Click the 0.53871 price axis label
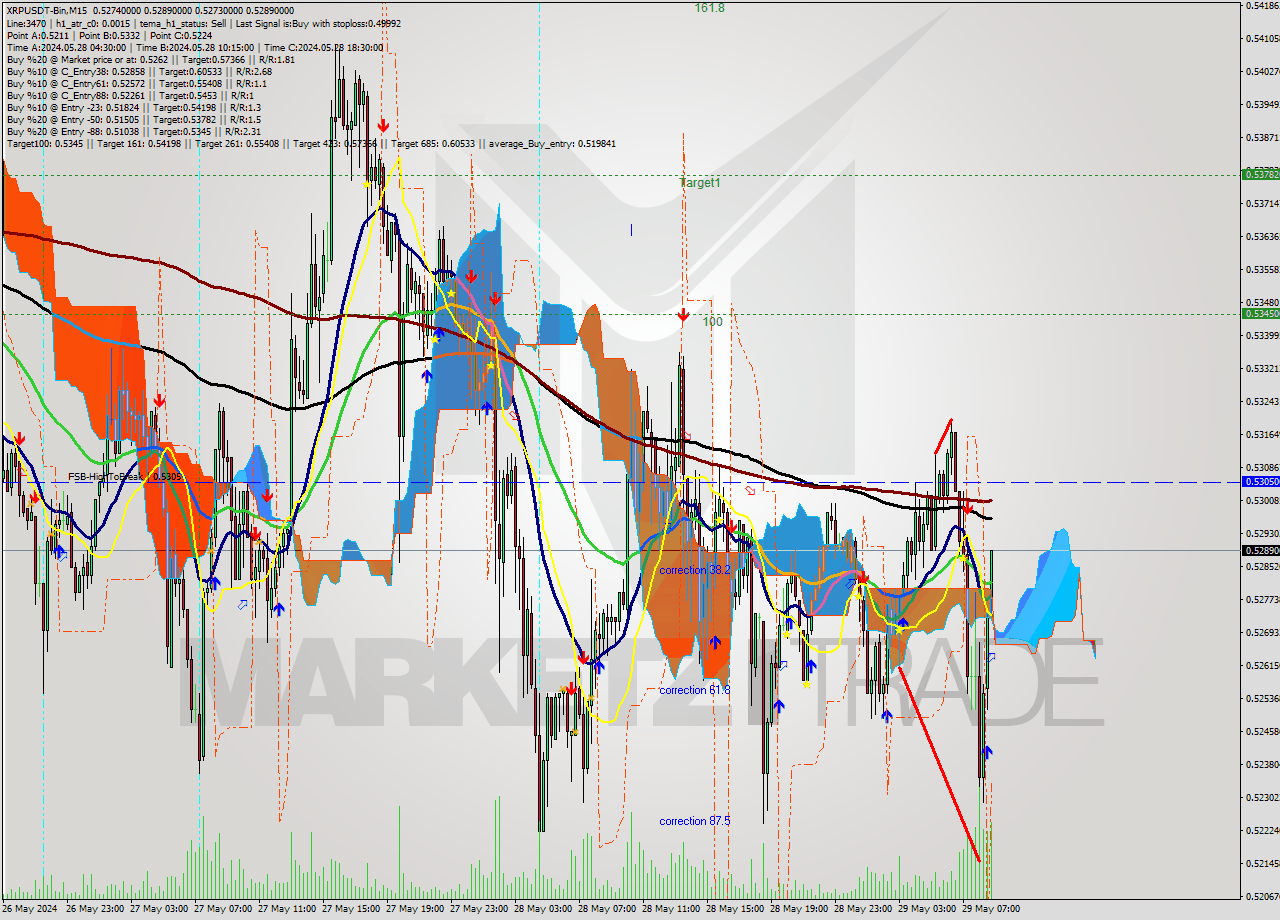Image resolution: width=1280 pixels, height=920 pixels. [1263, 137]
